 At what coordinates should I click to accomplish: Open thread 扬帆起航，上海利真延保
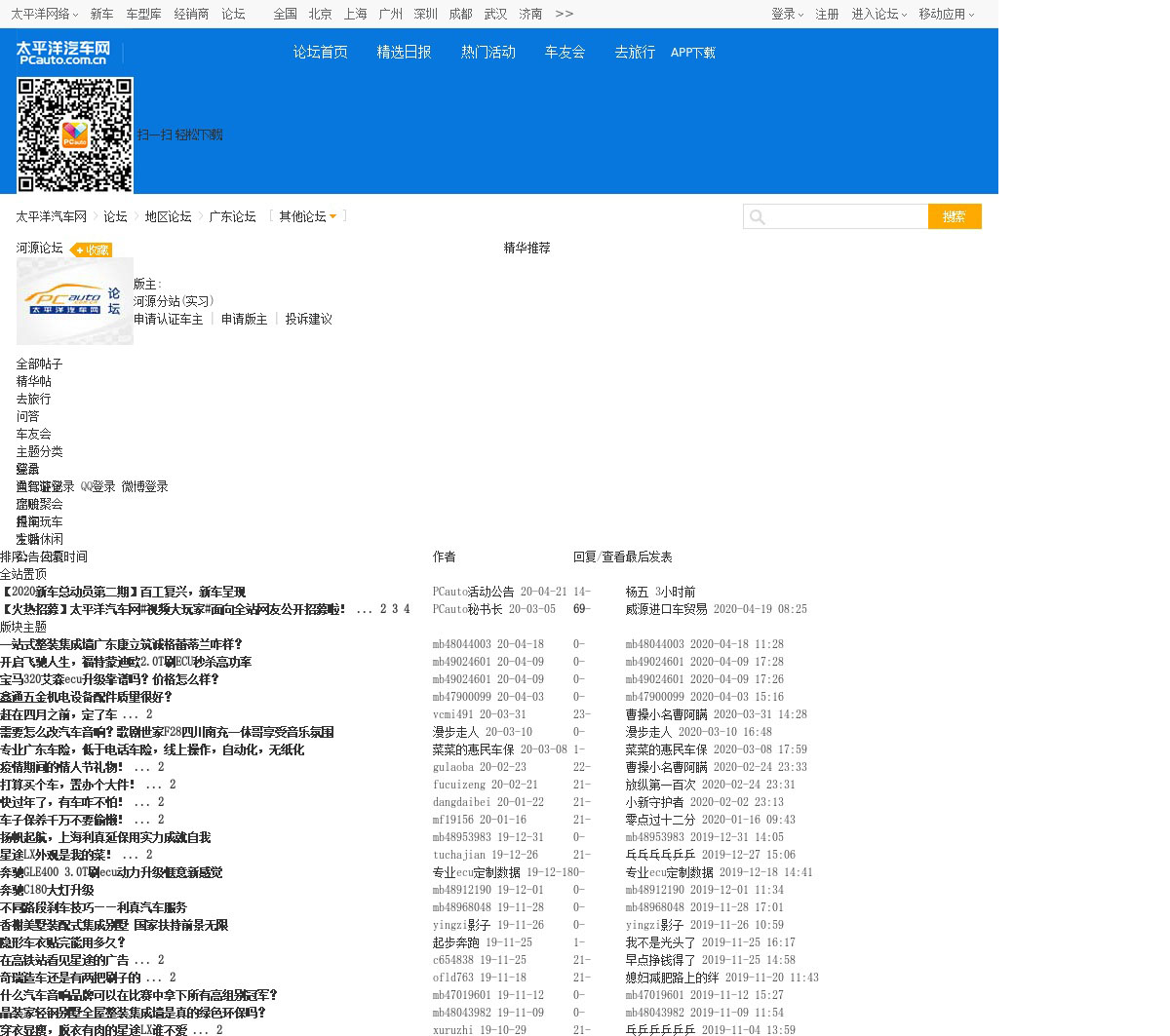pos(105,837)
